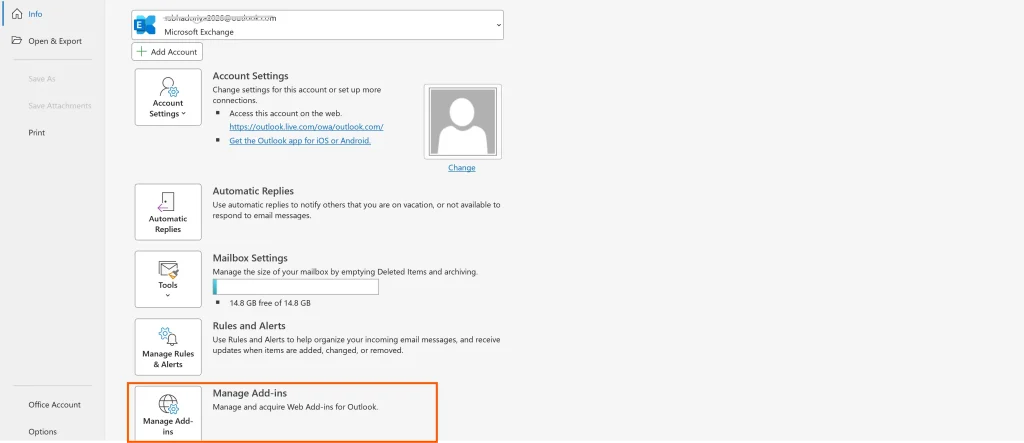The image size is (1024, 443).
Task: Open the Open & Export folder icon
Action: (16, 41)
